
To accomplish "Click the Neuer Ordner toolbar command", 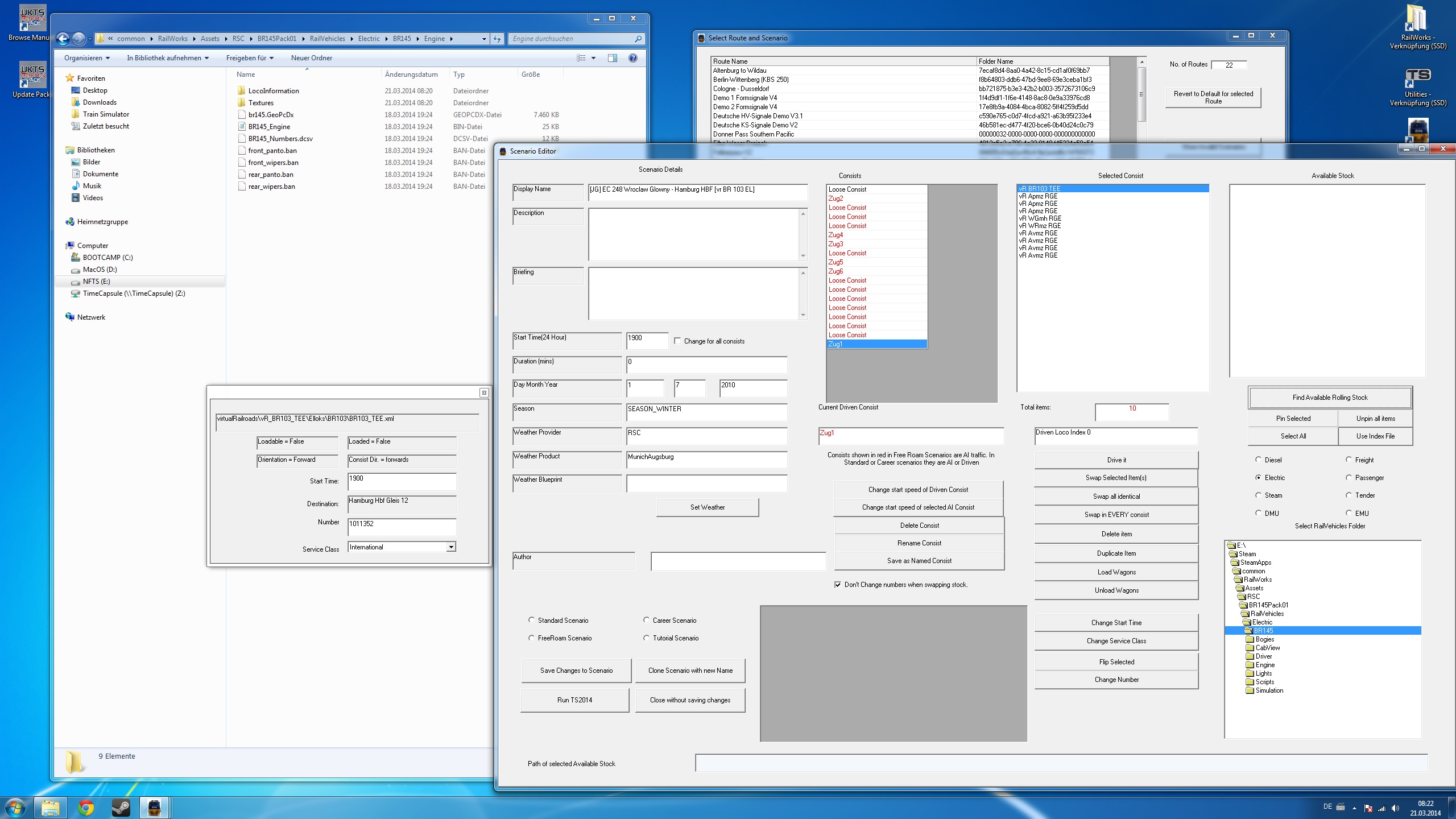I will 312,58.
